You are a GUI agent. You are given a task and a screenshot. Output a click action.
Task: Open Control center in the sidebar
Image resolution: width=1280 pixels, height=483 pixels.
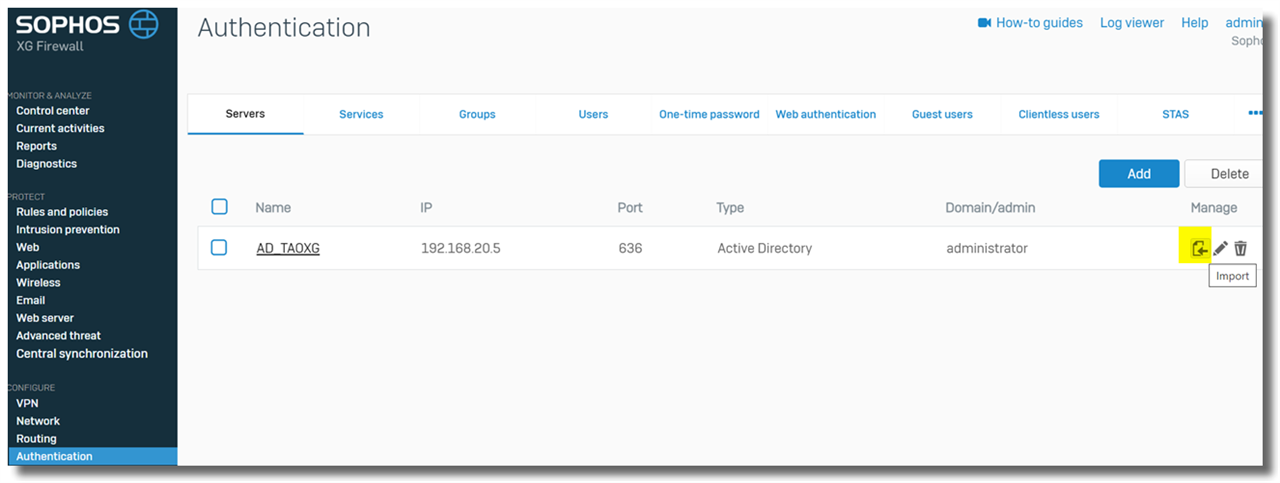(x=53, y=111)
